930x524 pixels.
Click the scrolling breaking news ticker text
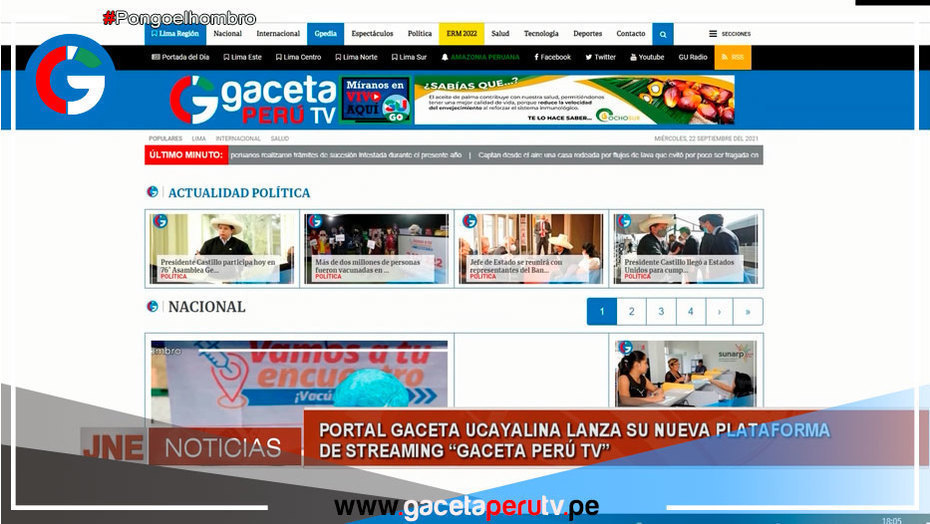(495, 155)
